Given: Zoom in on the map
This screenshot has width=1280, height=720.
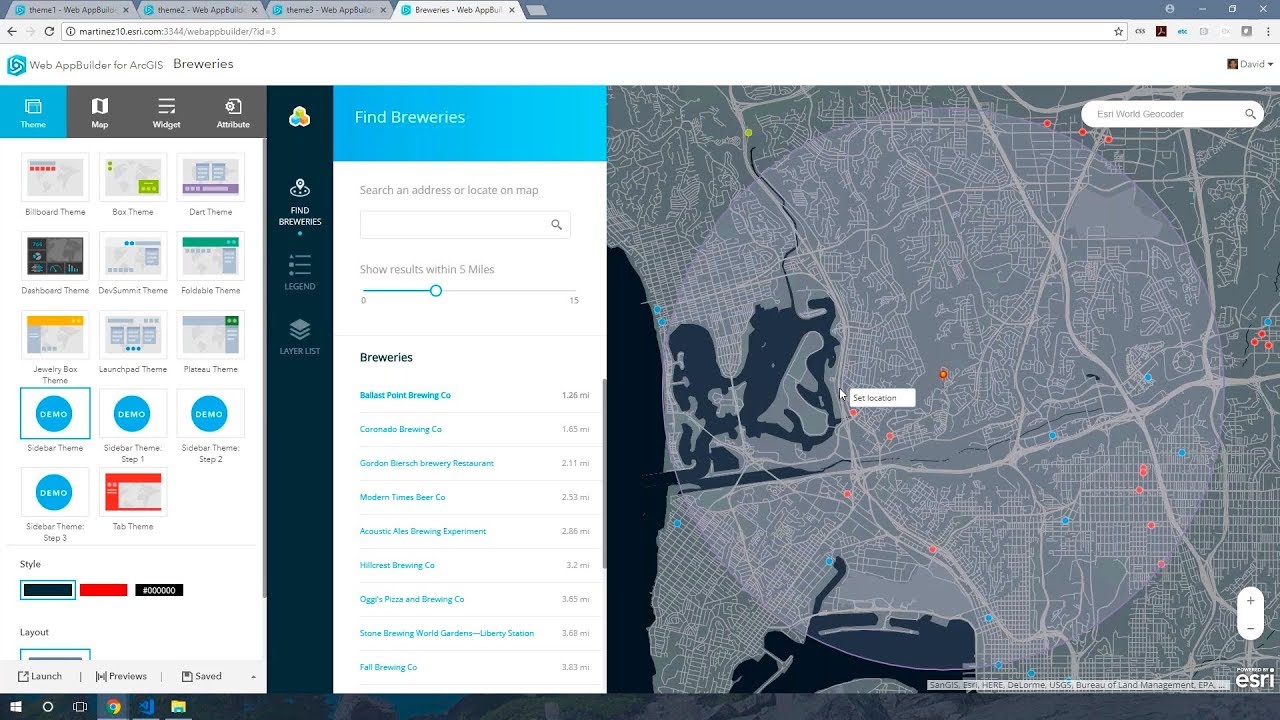Looking at the screenshot, I should (1250, 601).
